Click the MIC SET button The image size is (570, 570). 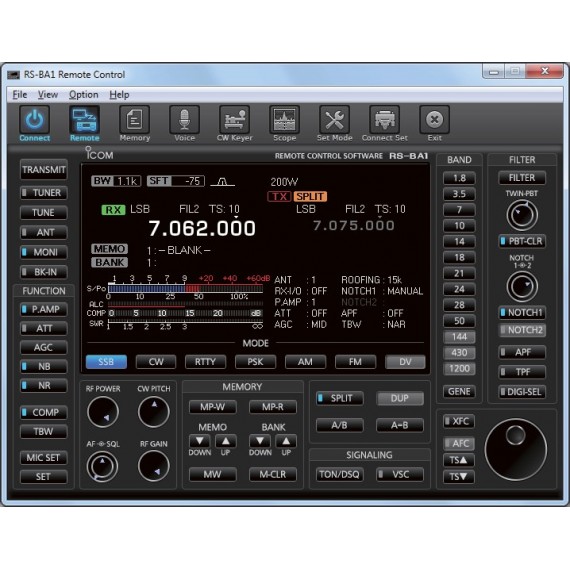click(44, 458)
